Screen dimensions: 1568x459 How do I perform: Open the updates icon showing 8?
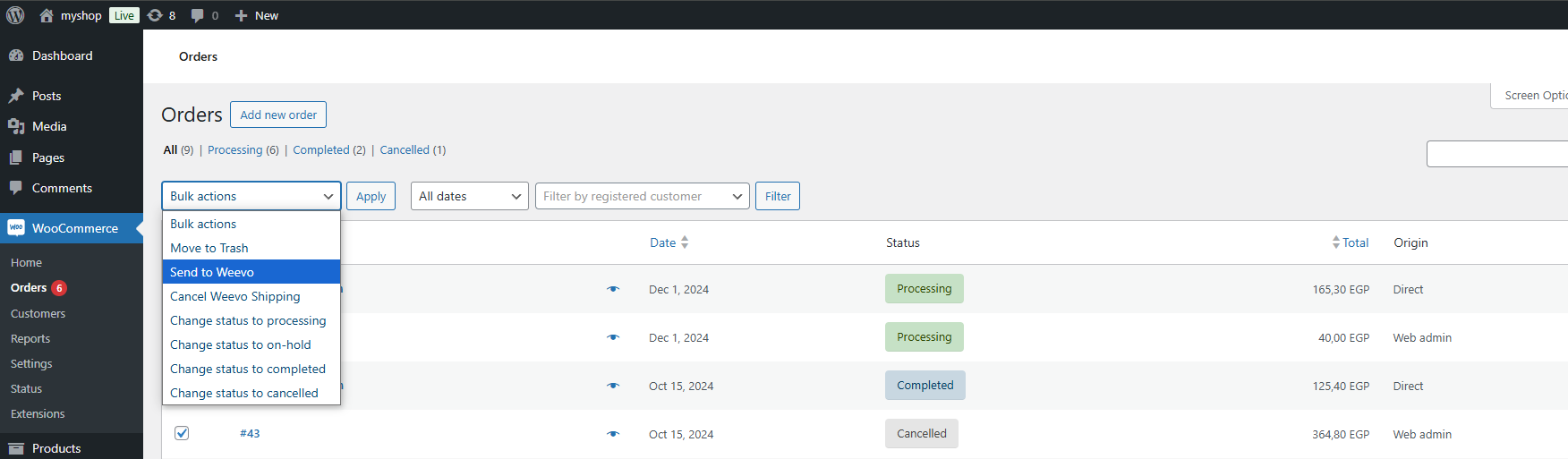(155, 15)
